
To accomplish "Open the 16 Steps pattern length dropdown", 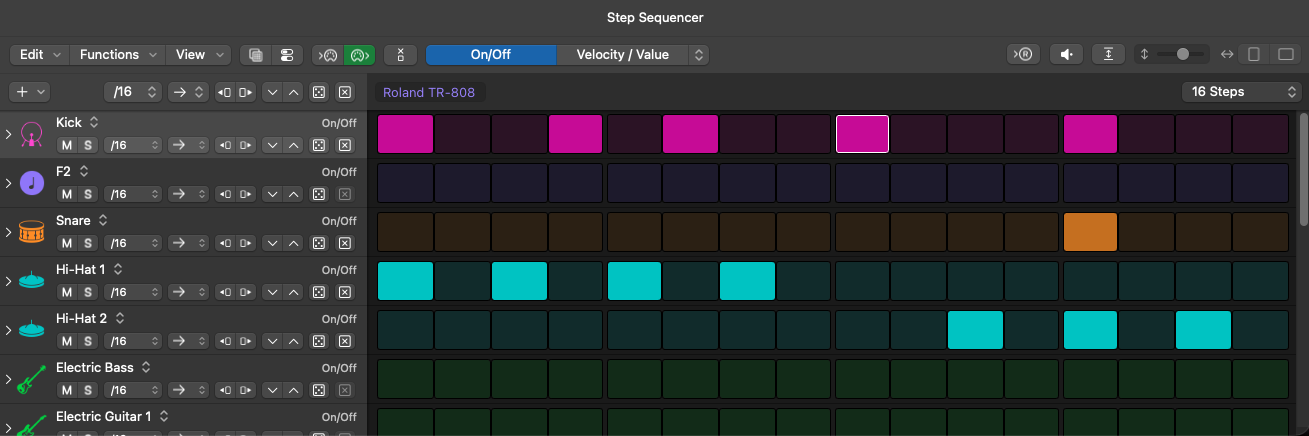I will tap(1241, 92).
